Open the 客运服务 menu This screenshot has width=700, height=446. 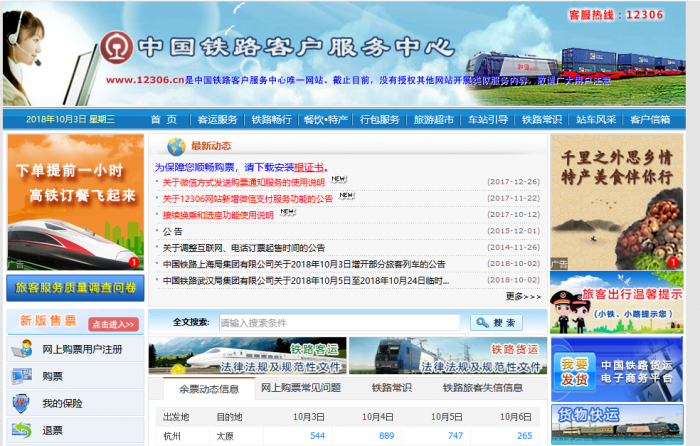(217, 120)
